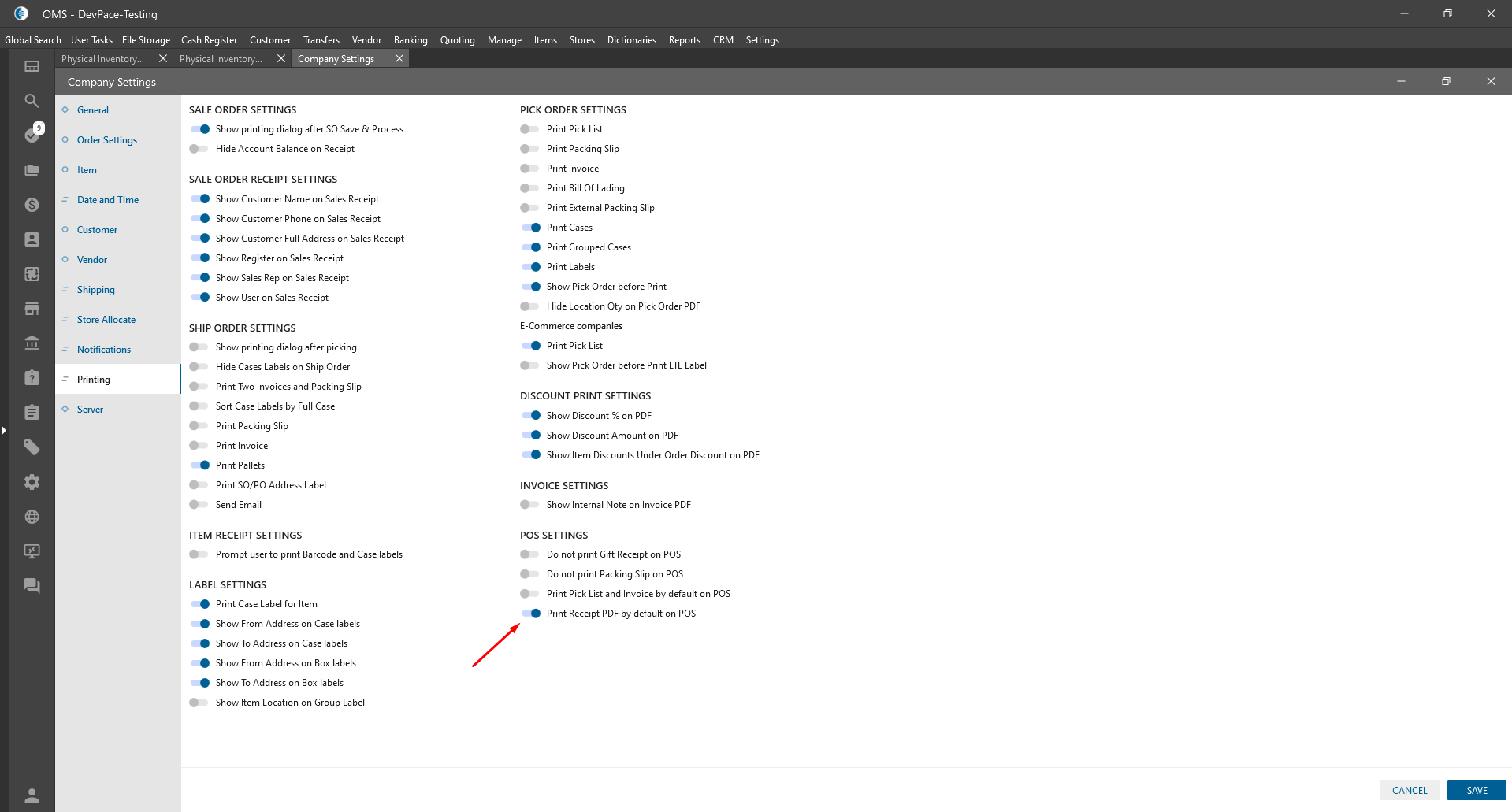Click the user profile icon at bottom
The height and width of the screenshot is (812, 1512).
point(32,795)
